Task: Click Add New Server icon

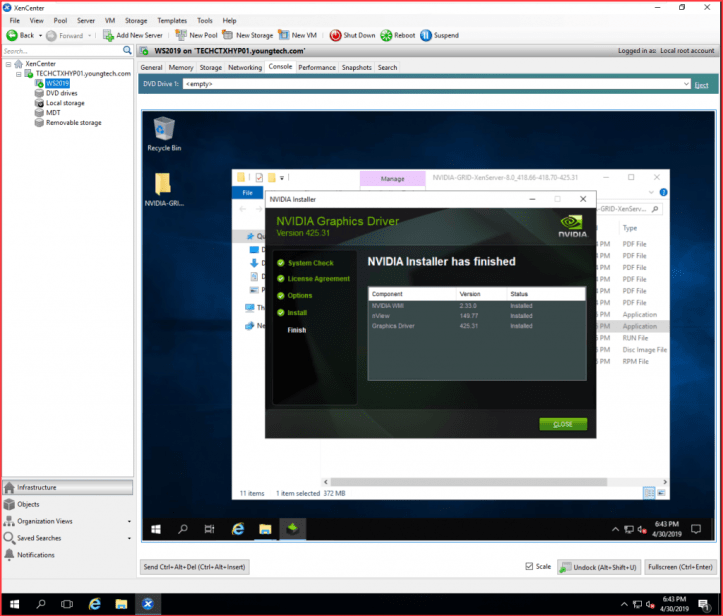Action: coord(108,36)
